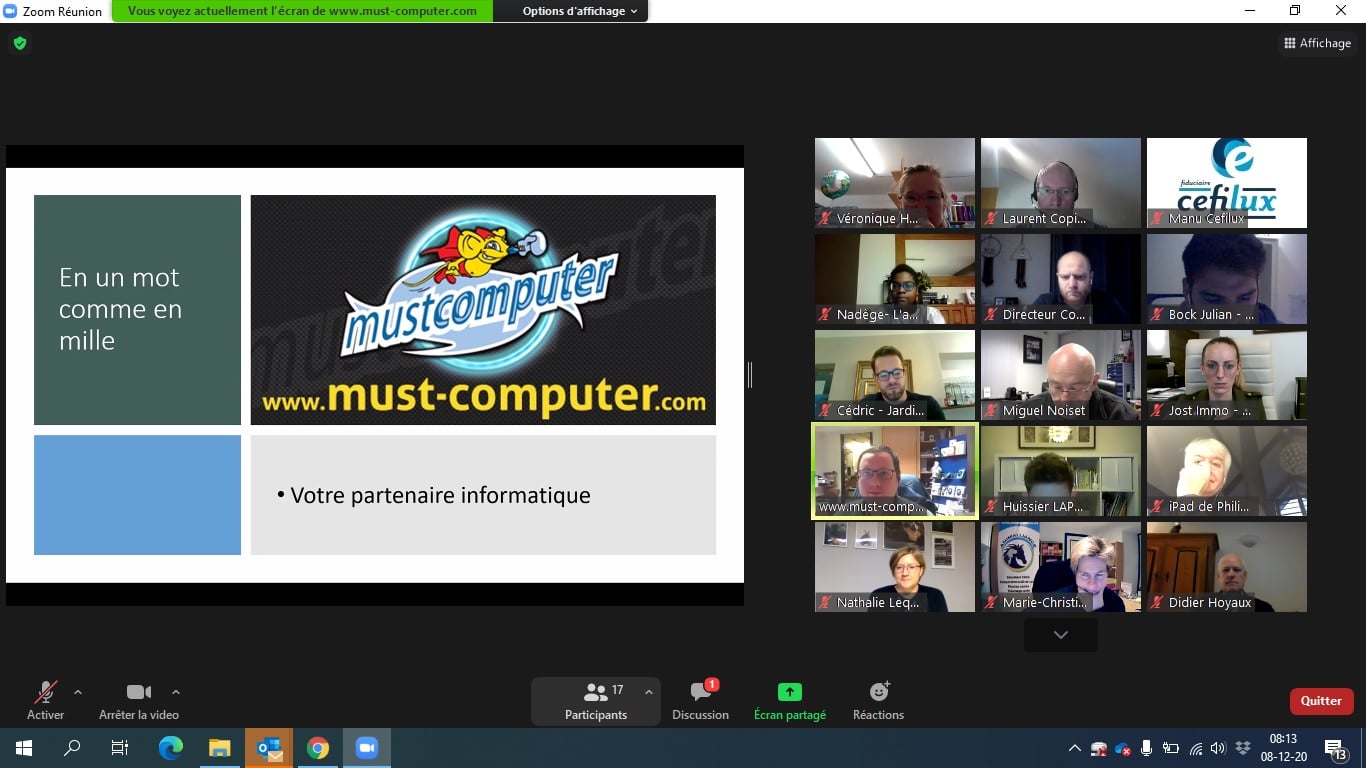The height and width of the screenshot is (768, 1366).
Task: Select Nadège- L'a... video tile
Action: pyautogui.click(x=895, y=279)
